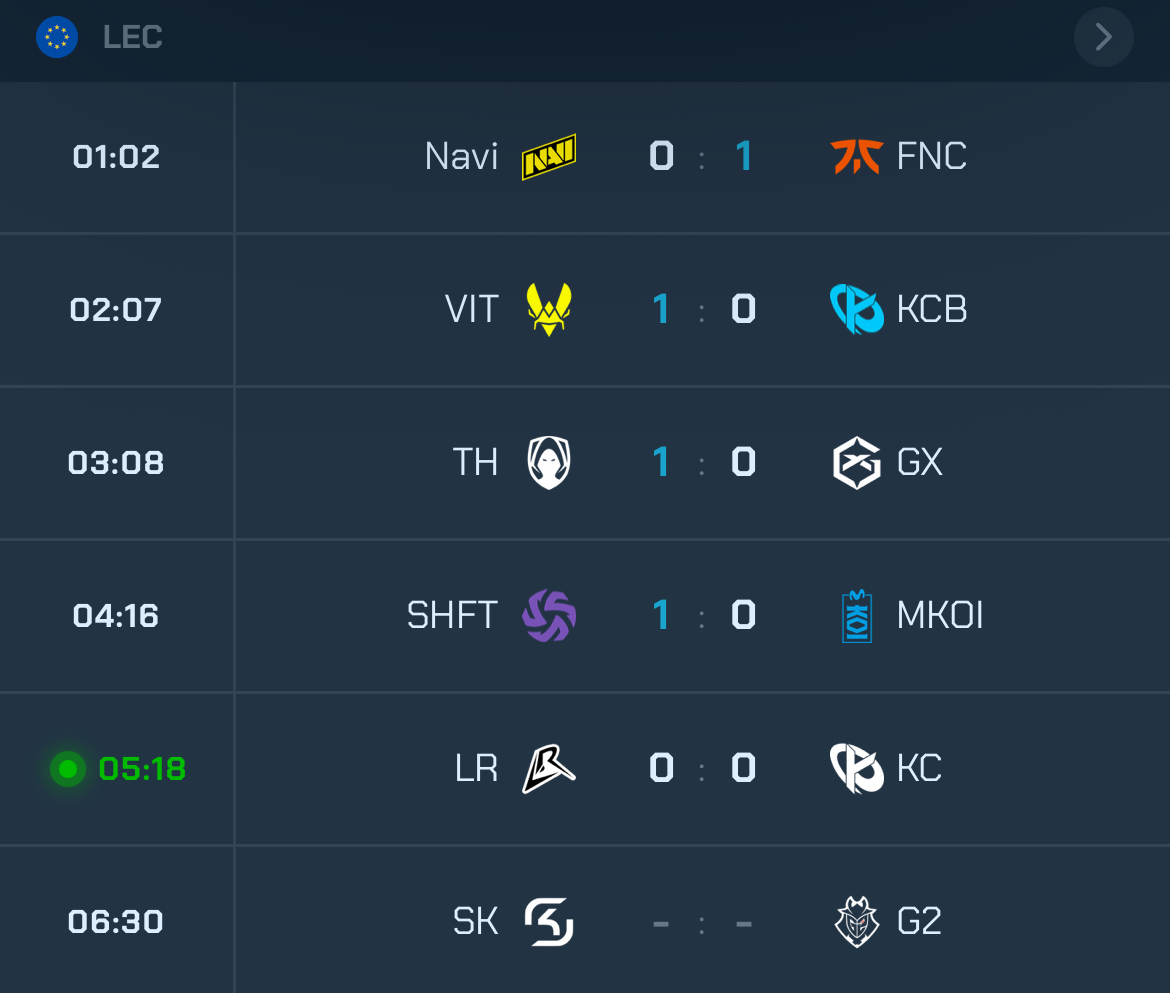This screenshot has width=1170, height=993.
Task: Click the white KC logo
Action: pos(856,768)
